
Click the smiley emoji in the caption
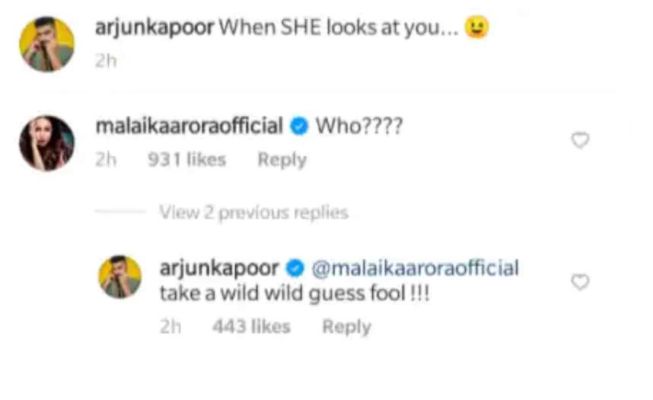click(477, 28)
